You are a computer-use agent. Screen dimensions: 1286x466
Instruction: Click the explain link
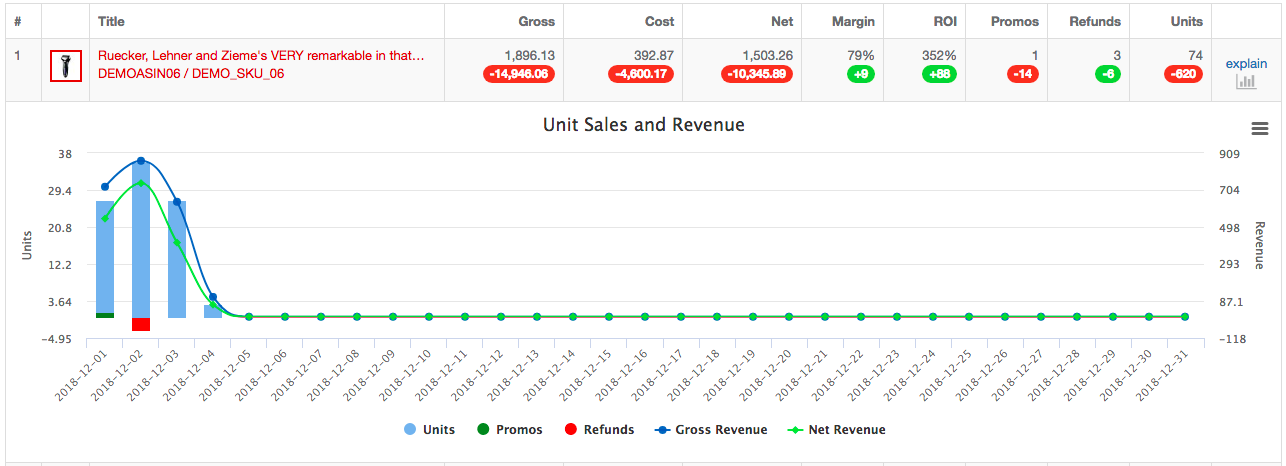(1246, 64)
